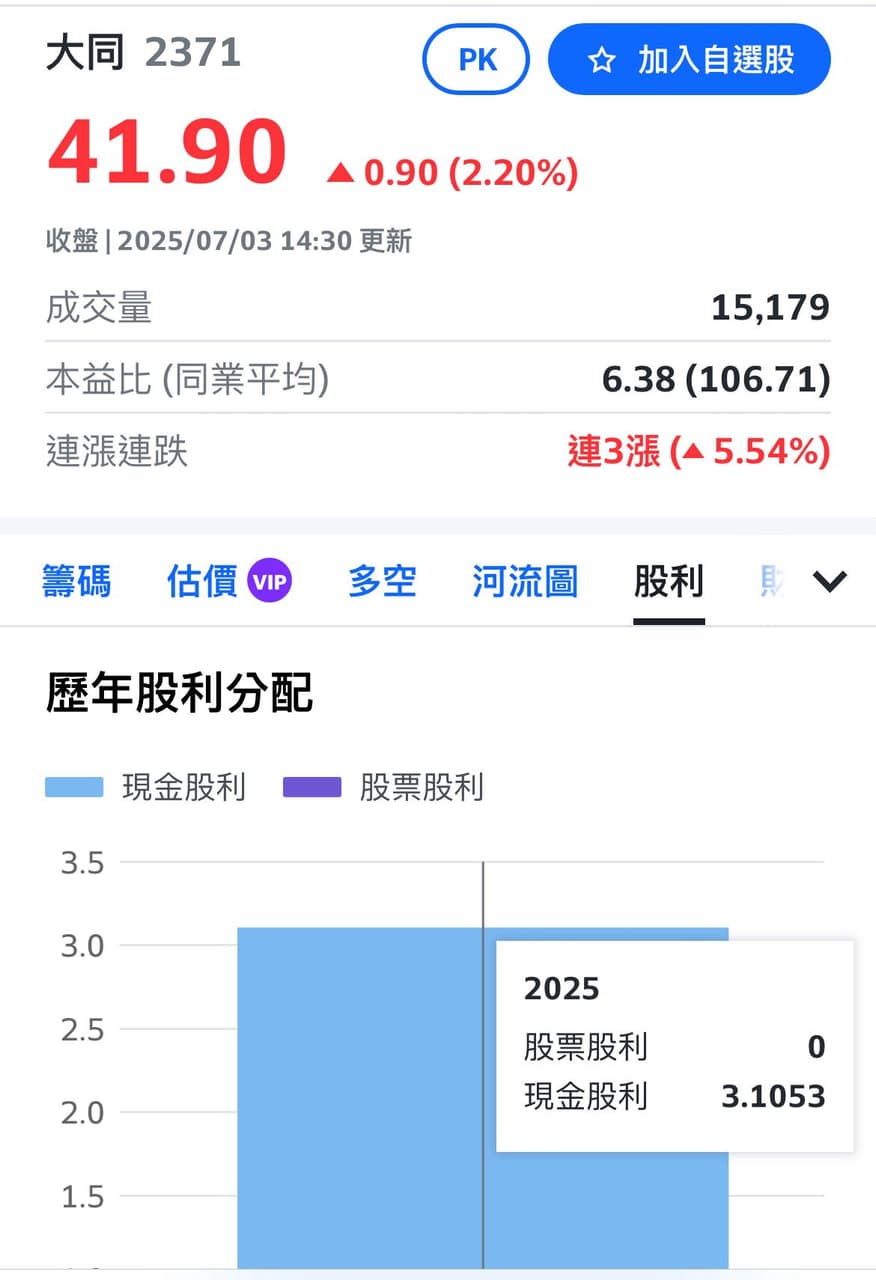Tap the 連漲連跌 label
The width and height of the screenshot is (876, 1280).
tap(117, 452)
